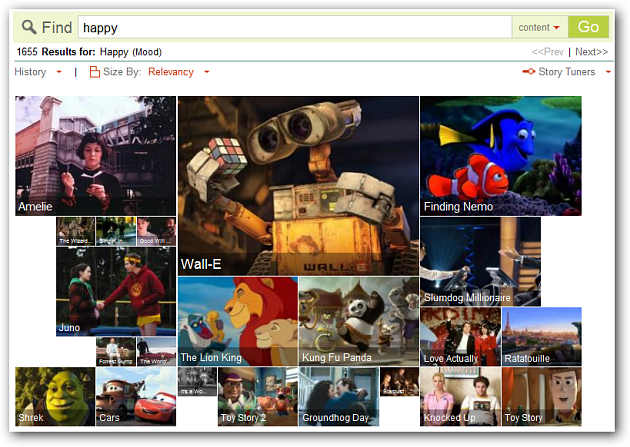This screenshot has width=630, height=447.
Task: Go to next results with Next>>
Action: (x=591, y=52)
